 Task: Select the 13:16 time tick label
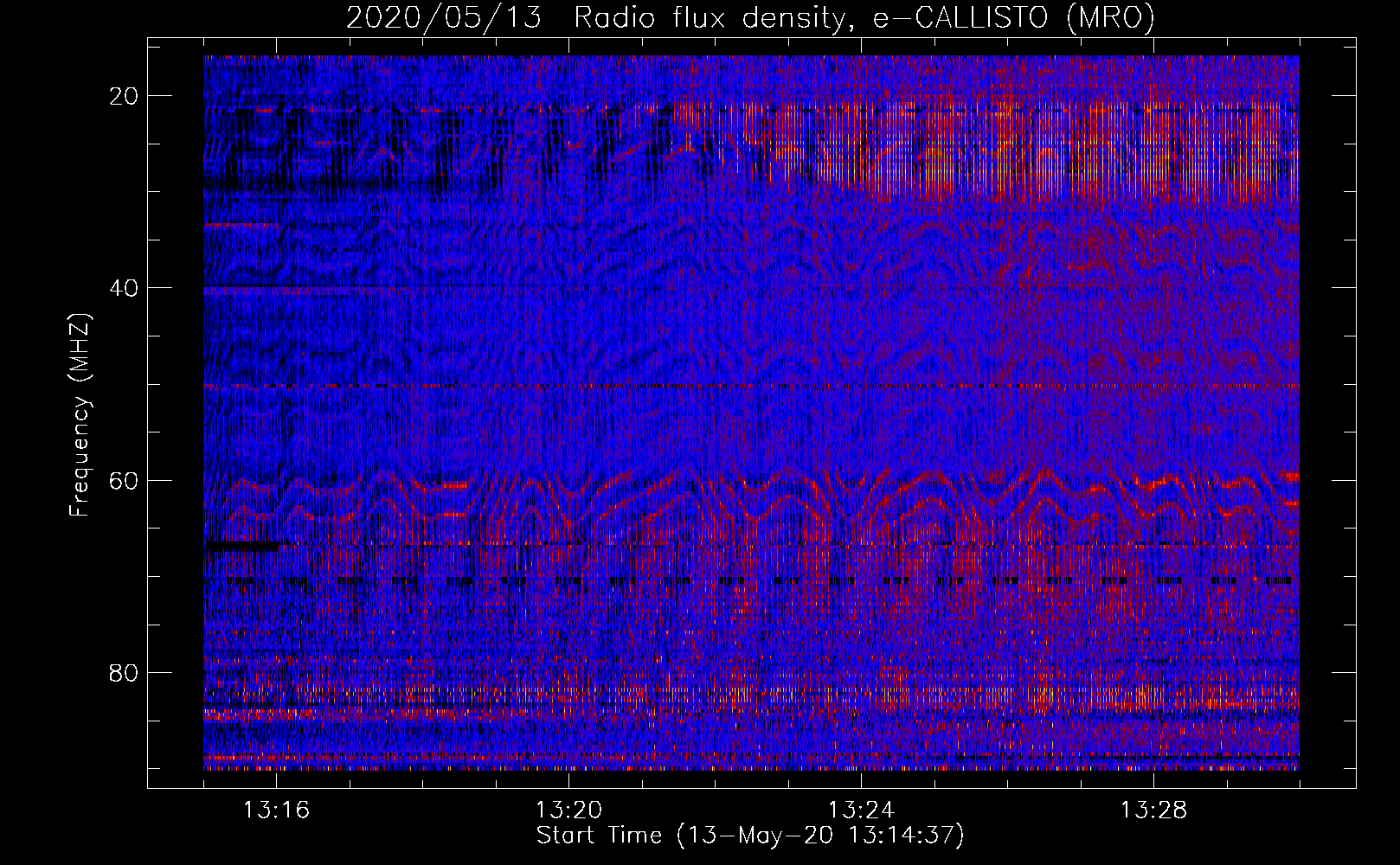pyautogui.click(x=276, y=811)
